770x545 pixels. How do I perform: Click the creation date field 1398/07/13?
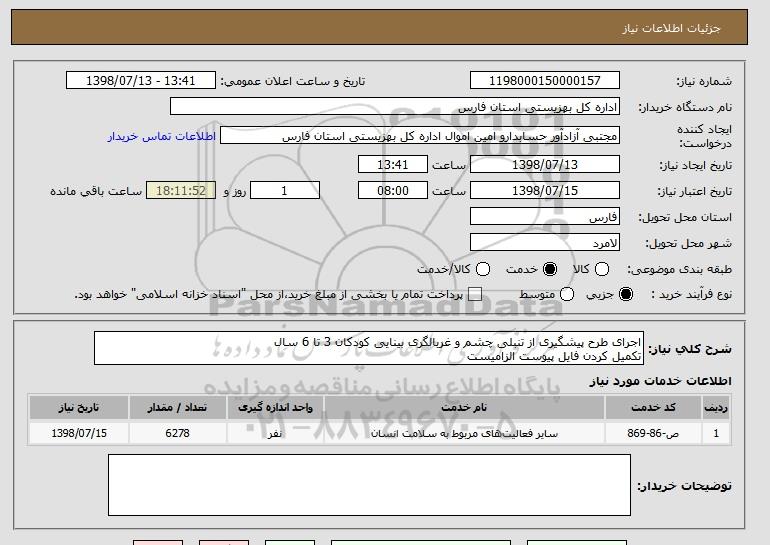tap(545, 164)
